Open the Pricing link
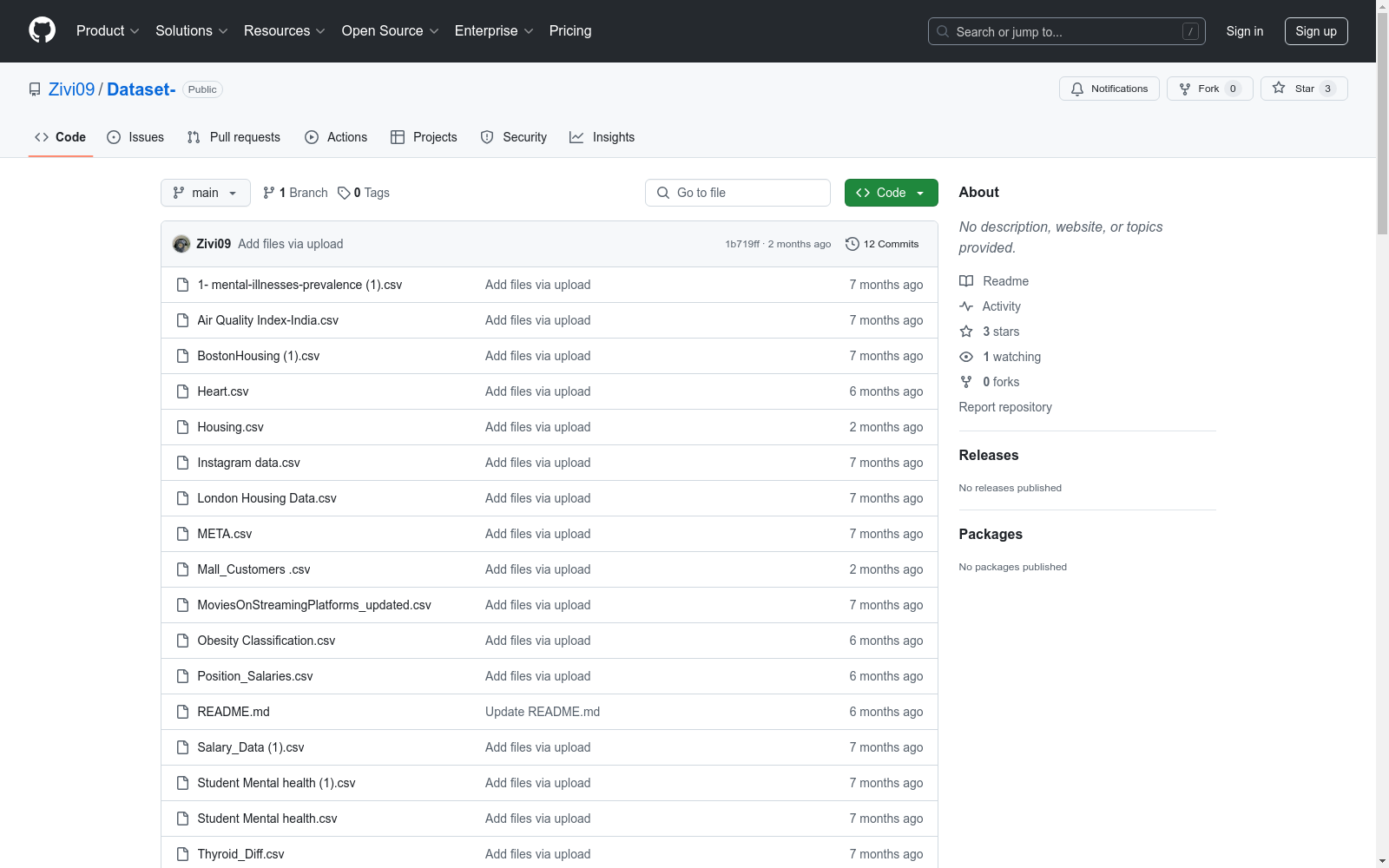 pyautogui.click(x=570, y=31)
